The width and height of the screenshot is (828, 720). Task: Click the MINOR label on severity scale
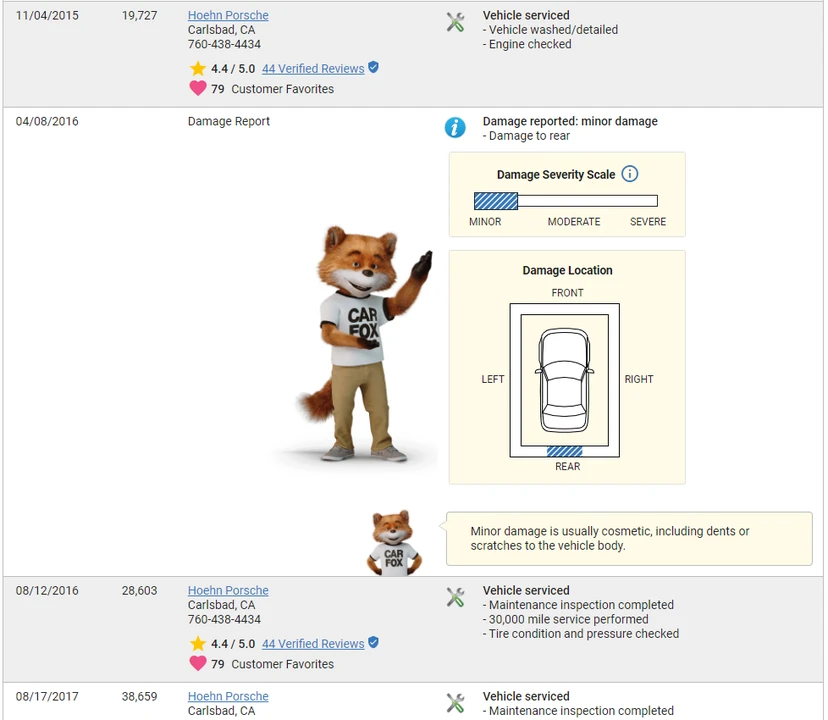[x=485, y=222]
